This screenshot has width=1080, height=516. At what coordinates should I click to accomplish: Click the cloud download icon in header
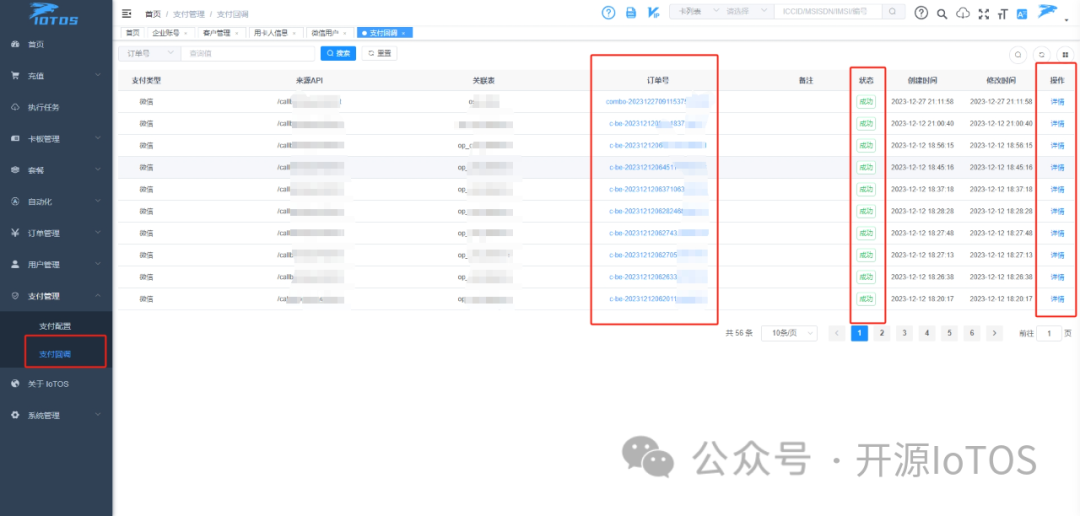[x=964, y=13]
